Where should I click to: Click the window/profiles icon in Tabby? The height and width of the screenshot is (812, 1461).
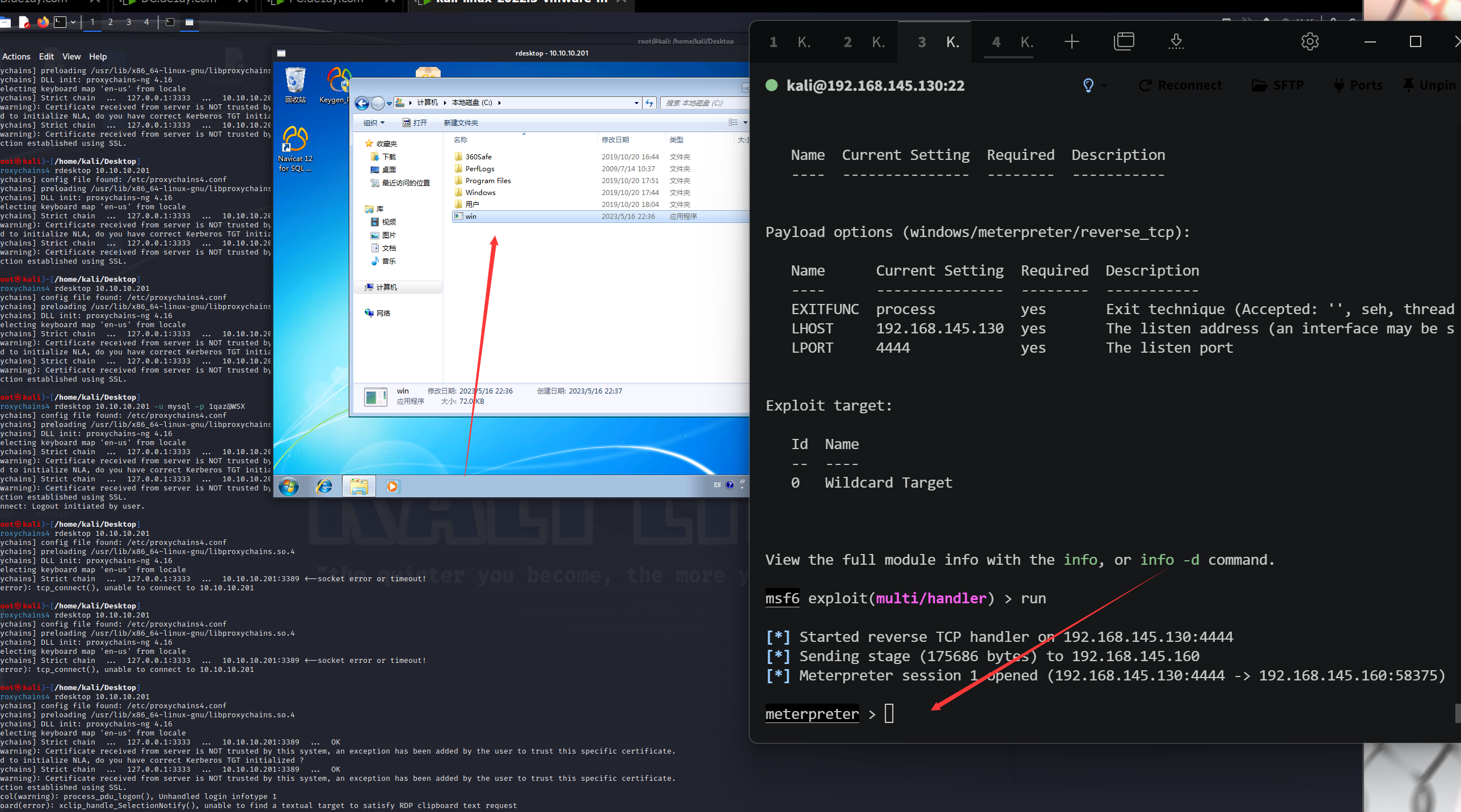tap(1124, 41)
